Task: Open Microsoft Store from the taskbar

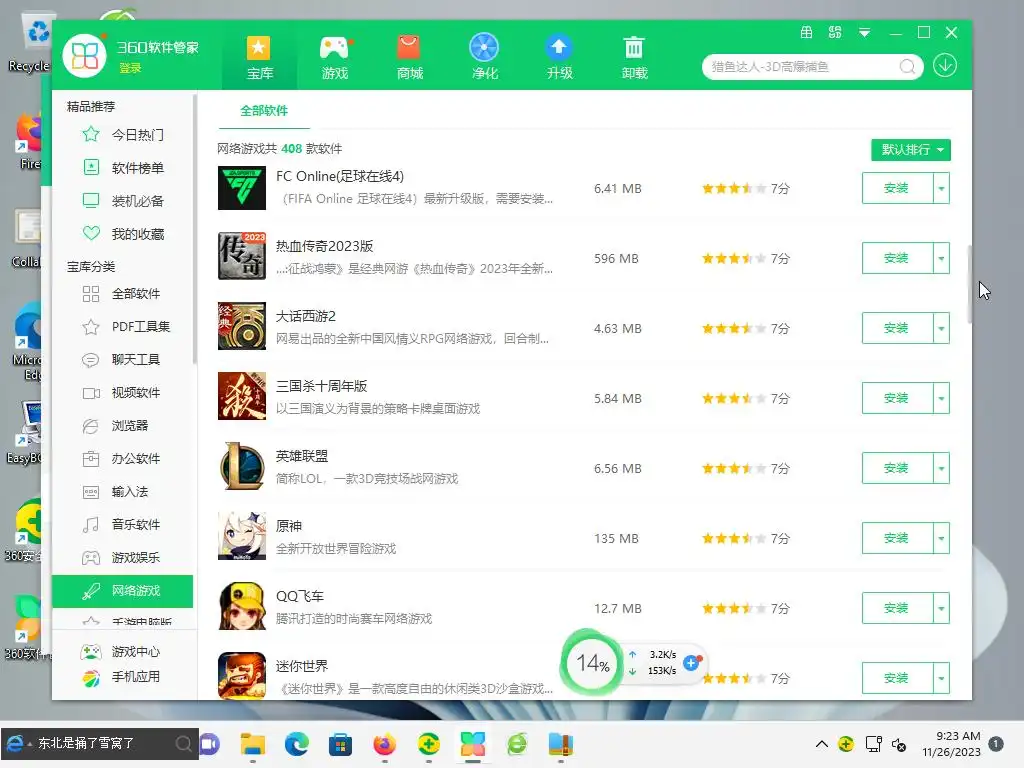Action: click(340, 744)
